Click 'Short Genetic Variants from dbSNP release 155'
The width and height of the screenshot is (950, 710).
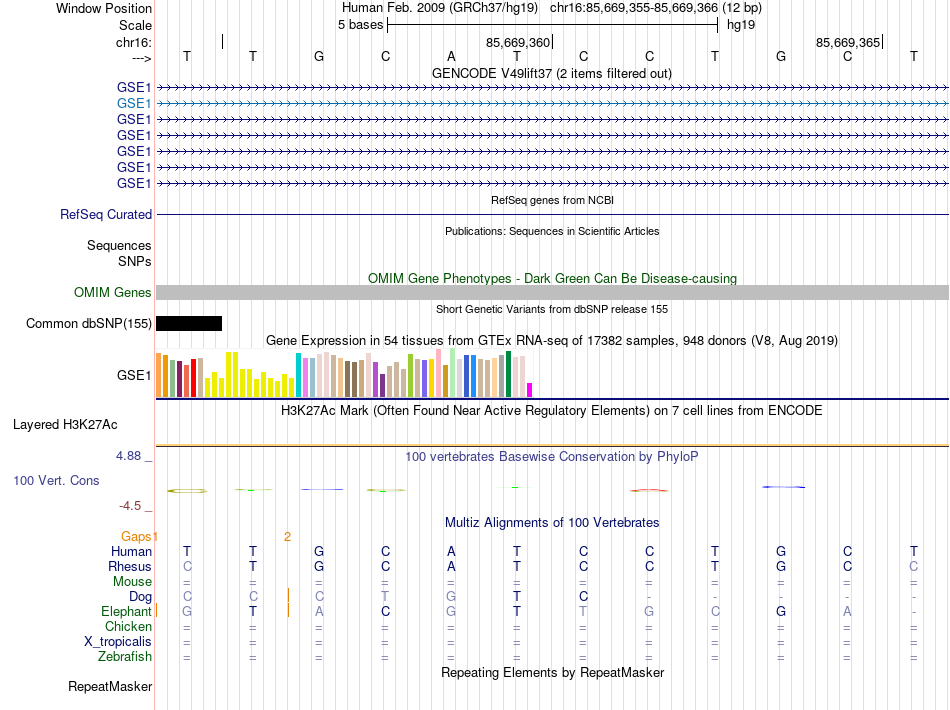pos(552,309)
